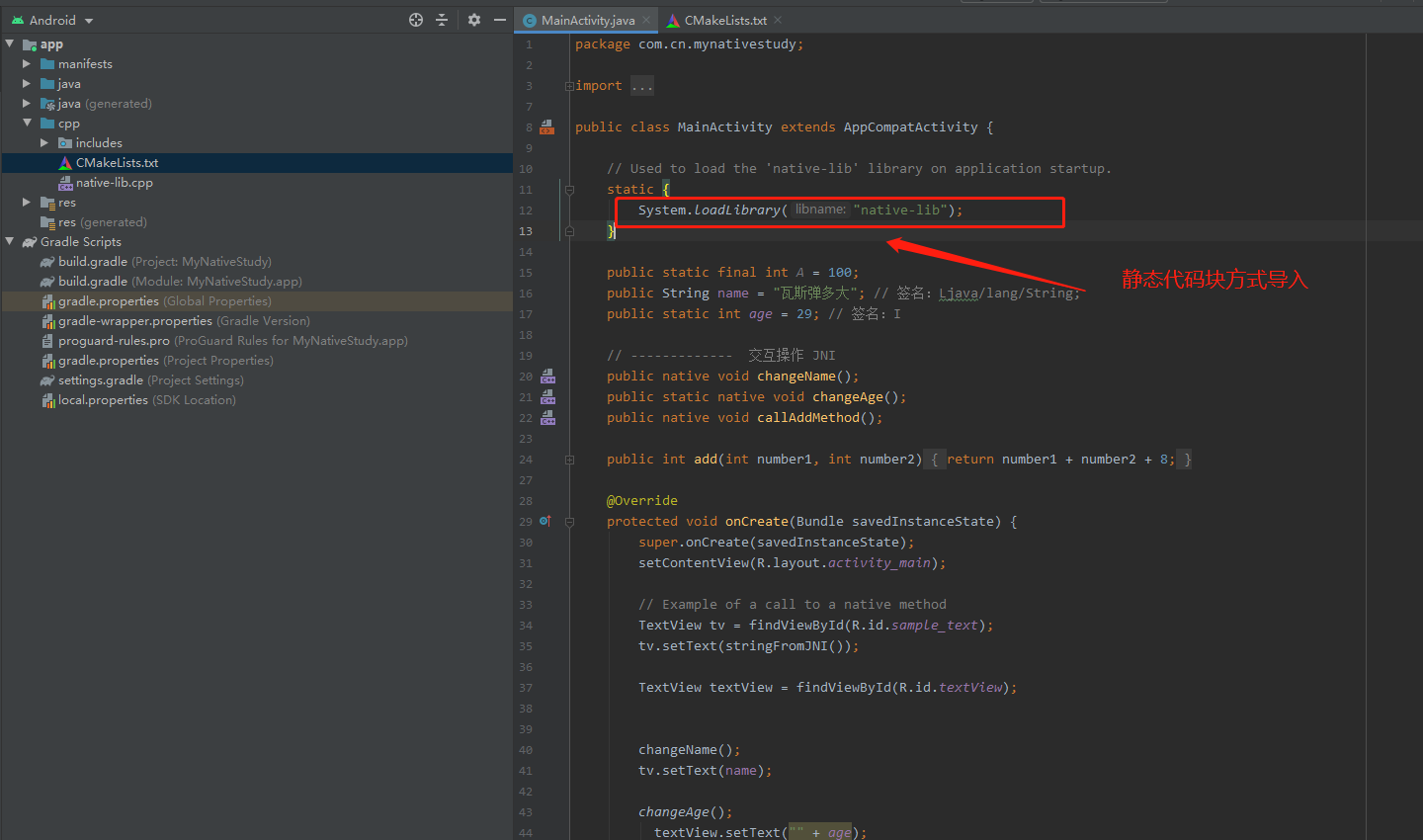Image resolution: width=1423 pixels, height=840 pixels.
Task: Open local.properties (SDK Location)
Action: tap(146, 400)
